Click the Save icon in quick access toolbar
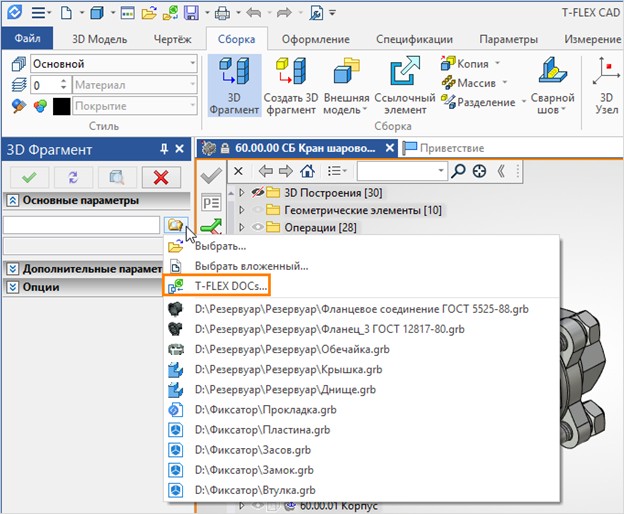This screenshot has width=624, height=514. click(191, 13)
